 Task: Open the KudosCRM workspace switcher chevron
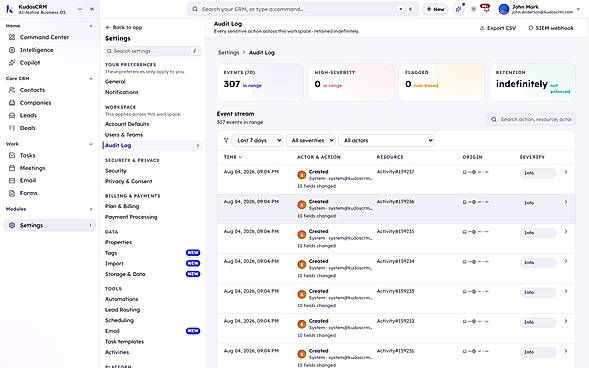click(80, 9)
